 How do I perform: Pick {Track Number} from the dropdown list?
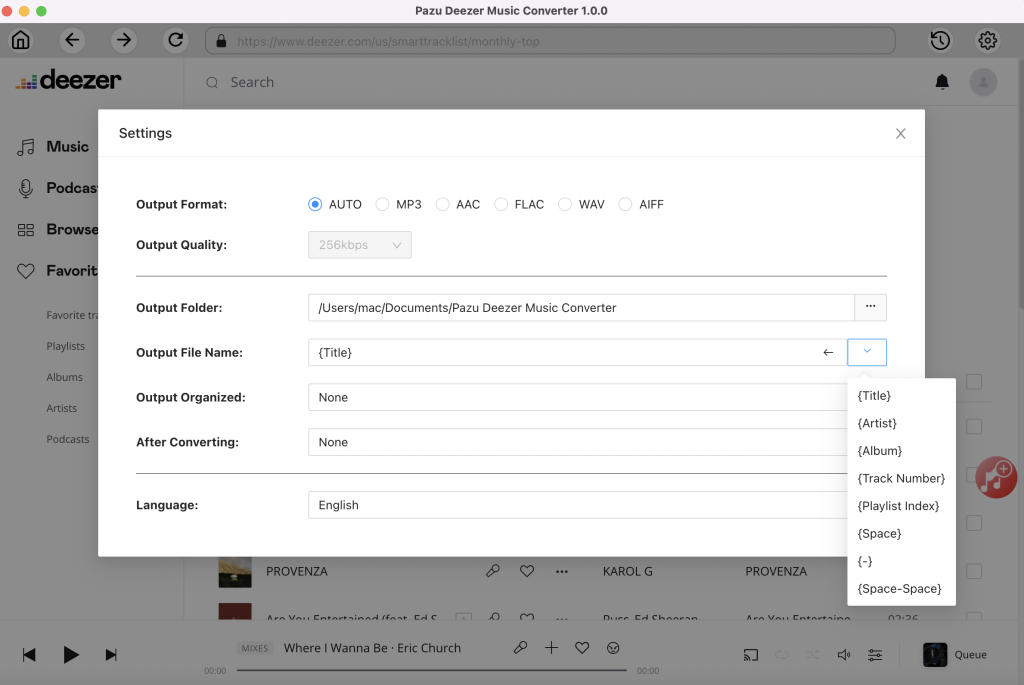(900, 478)
